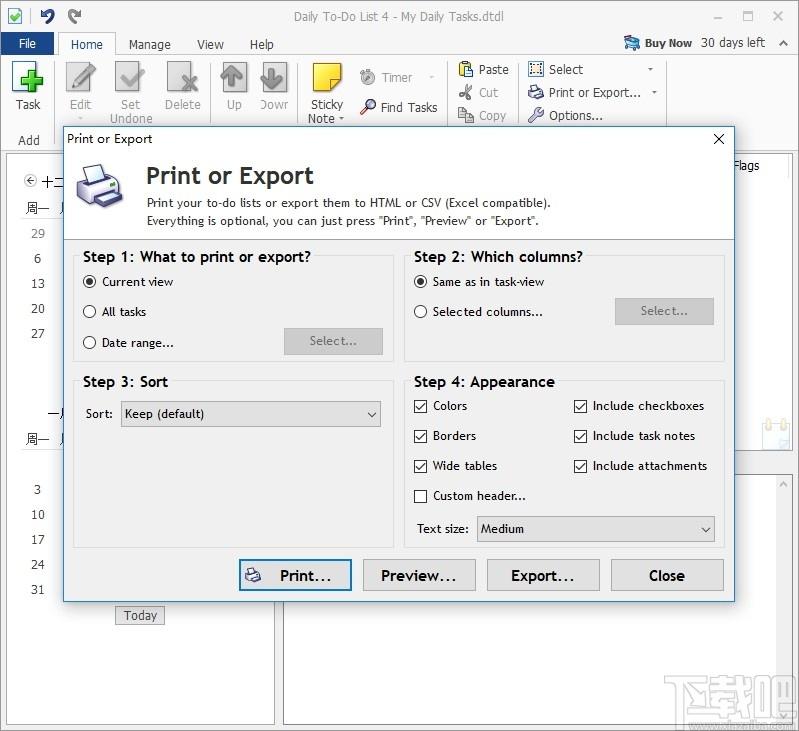
Task: Switch to the Home tab
Action: click(87, 44)
